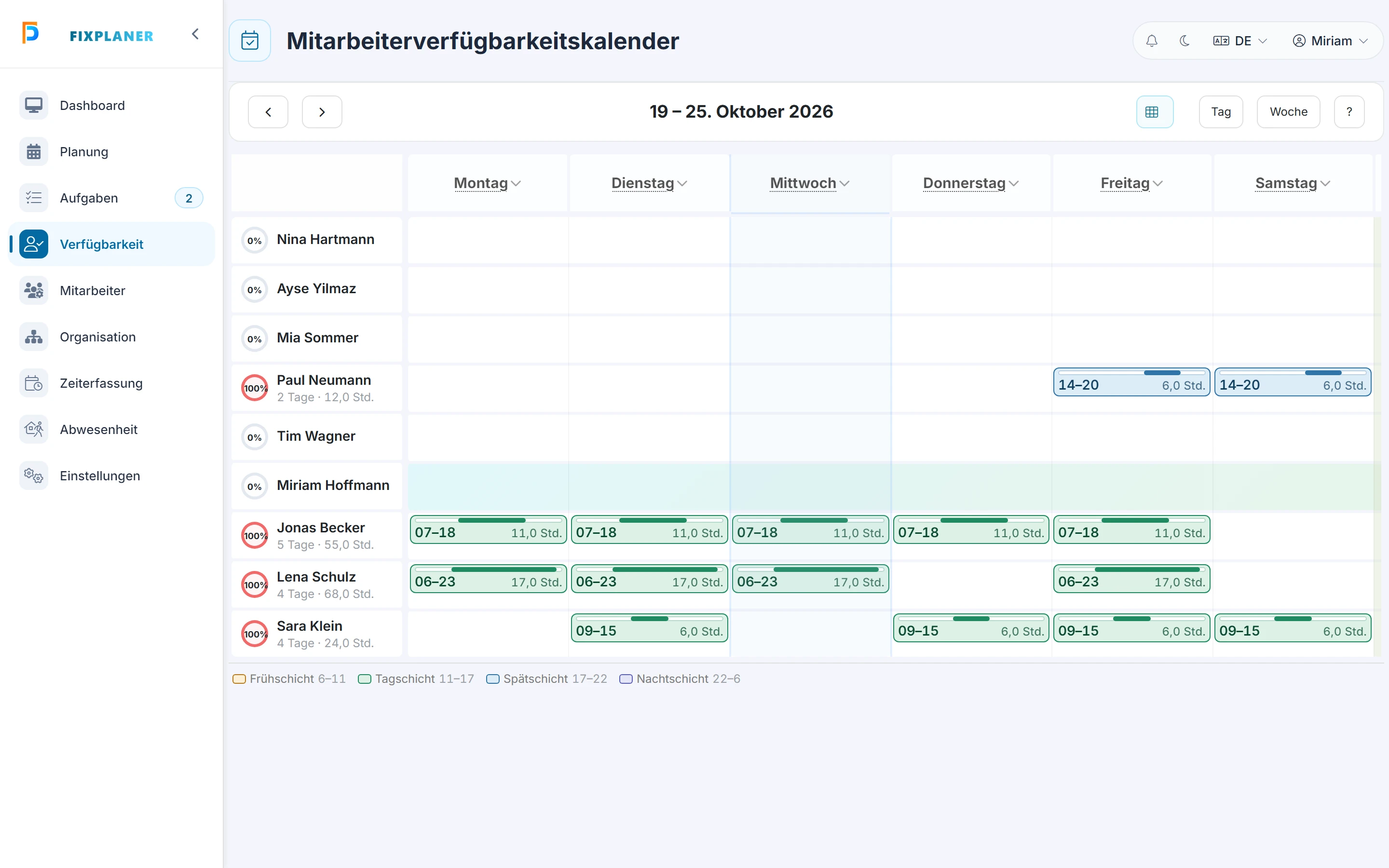Click the Abwesenheit icon

tap(34, 429)
